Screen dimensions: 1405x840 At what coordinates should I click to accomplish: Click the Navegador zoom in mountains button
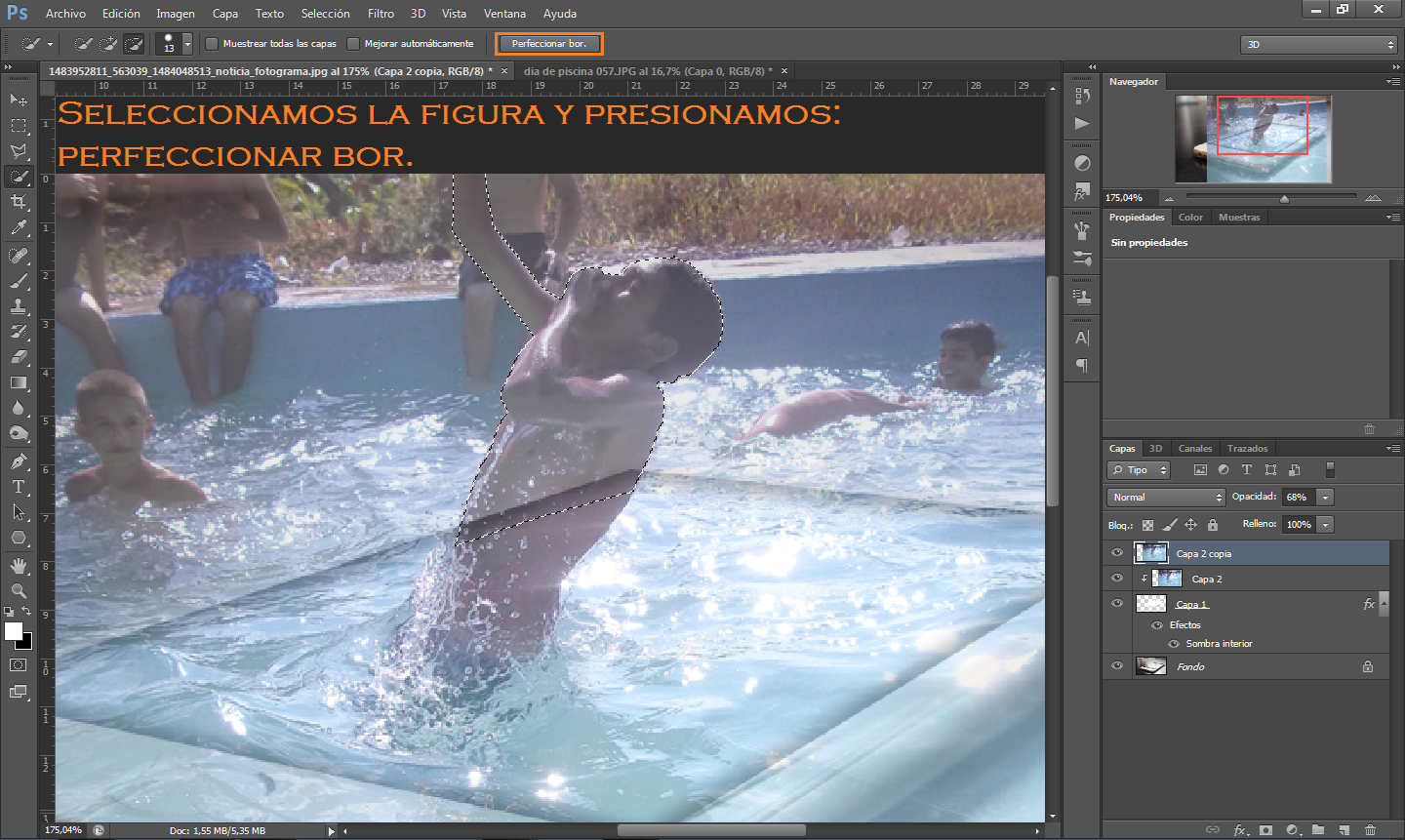pyautogui.click(x=1374, y=198)
